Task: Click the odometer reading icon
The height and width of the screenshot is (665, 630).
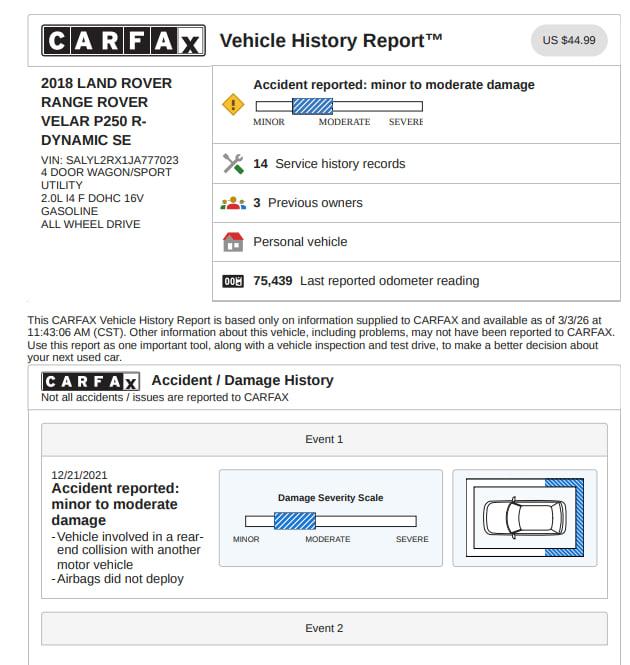Action: tap(232, 281)
